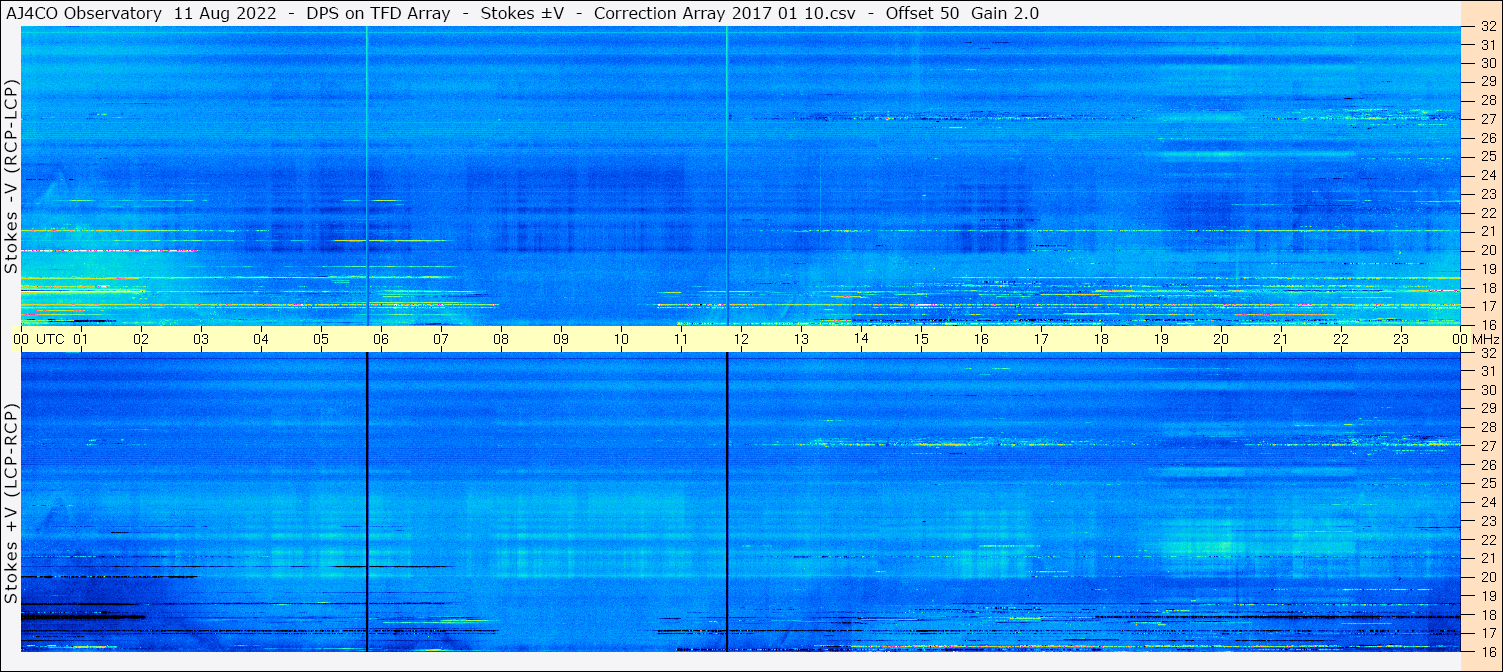Click the 28 MHz tick in lower panel
The image size is (1503, 672).
[1488, 427]
